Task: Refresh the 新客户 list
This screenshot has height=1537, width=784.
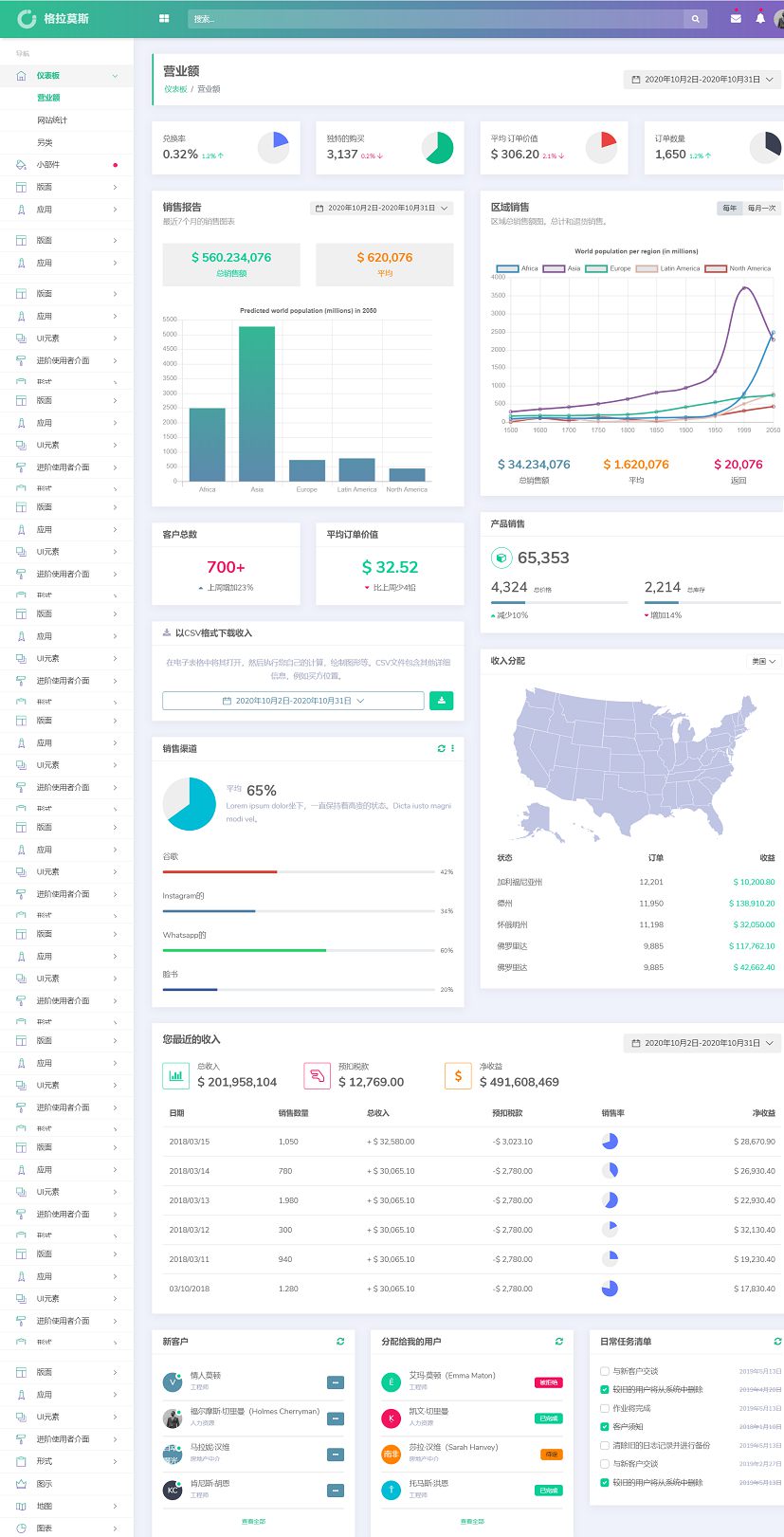Action: tap(340, 1342)
